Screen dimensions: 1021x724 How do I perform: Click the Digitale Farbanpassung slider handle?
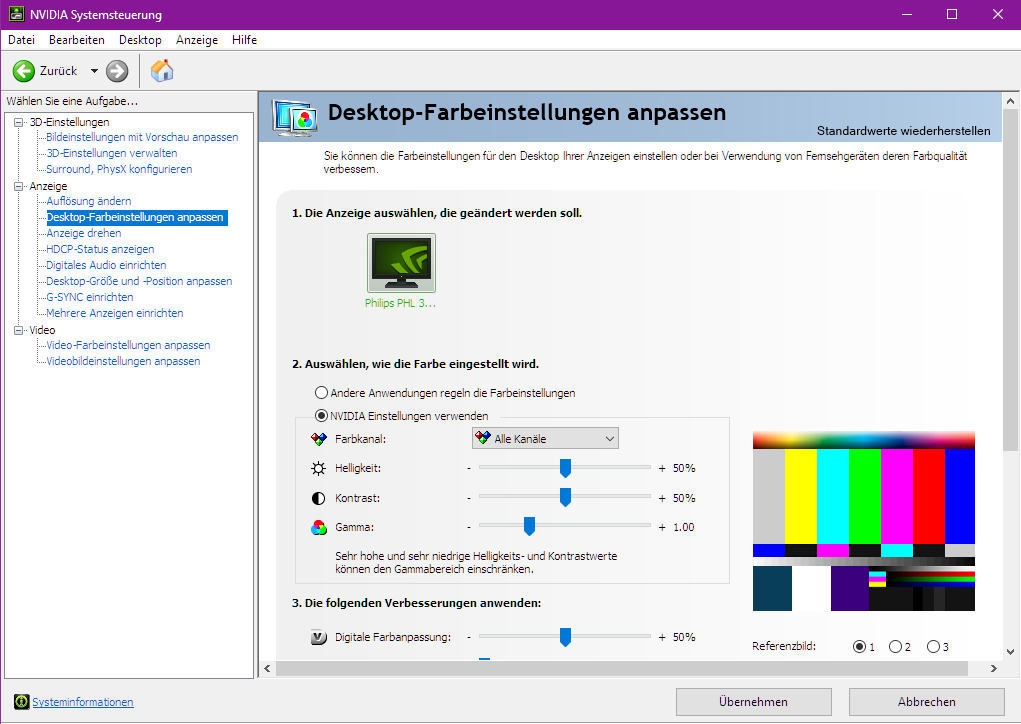tap(565, 637)
